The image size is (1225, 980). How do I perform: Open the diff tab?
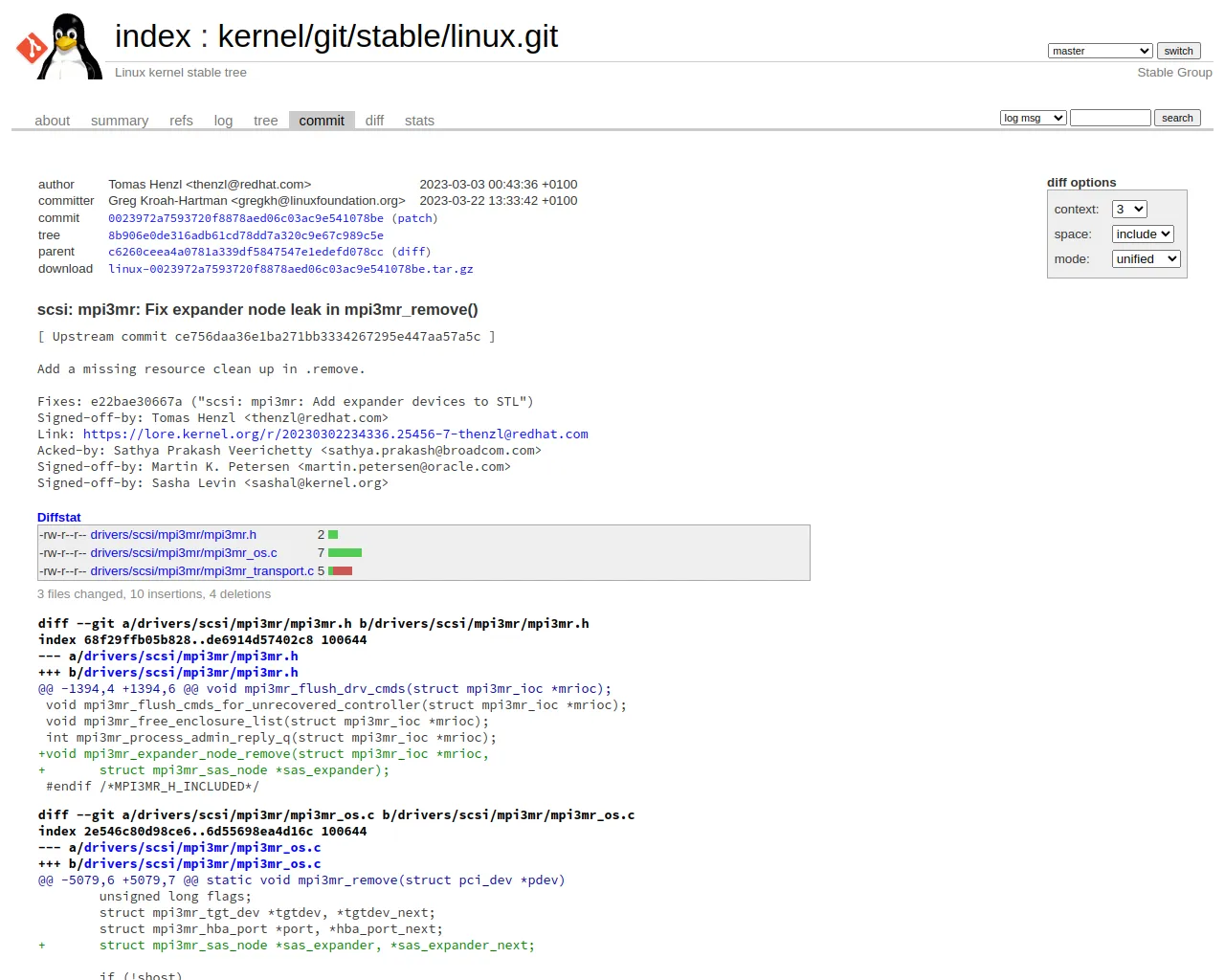(x=374, y=121)
